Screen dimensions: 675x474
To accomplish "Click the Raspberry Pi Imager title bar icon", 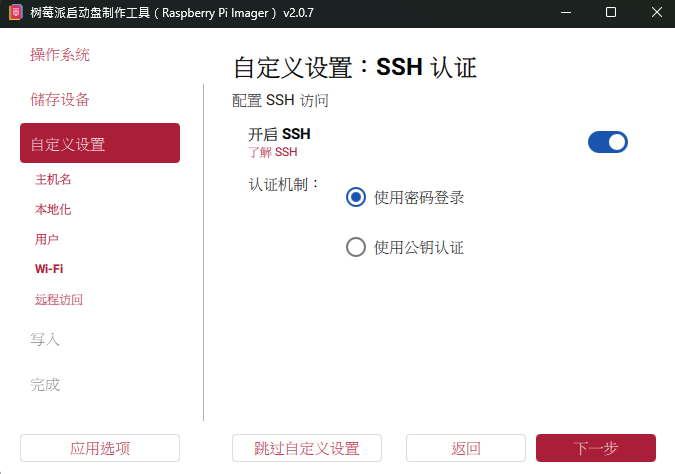I will tap(14, 13).
